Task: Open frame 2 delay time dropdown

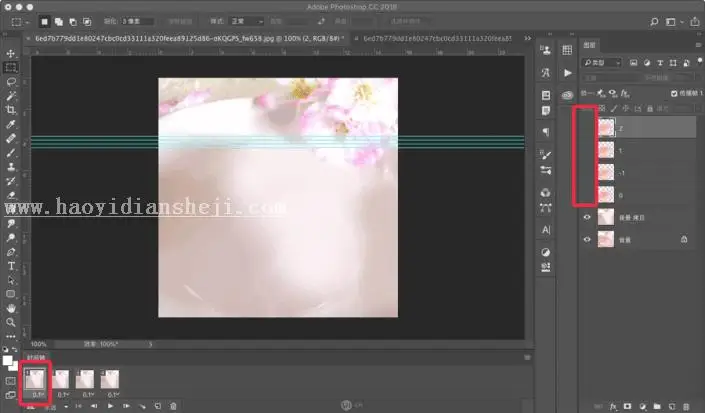Action: [63, 395]
